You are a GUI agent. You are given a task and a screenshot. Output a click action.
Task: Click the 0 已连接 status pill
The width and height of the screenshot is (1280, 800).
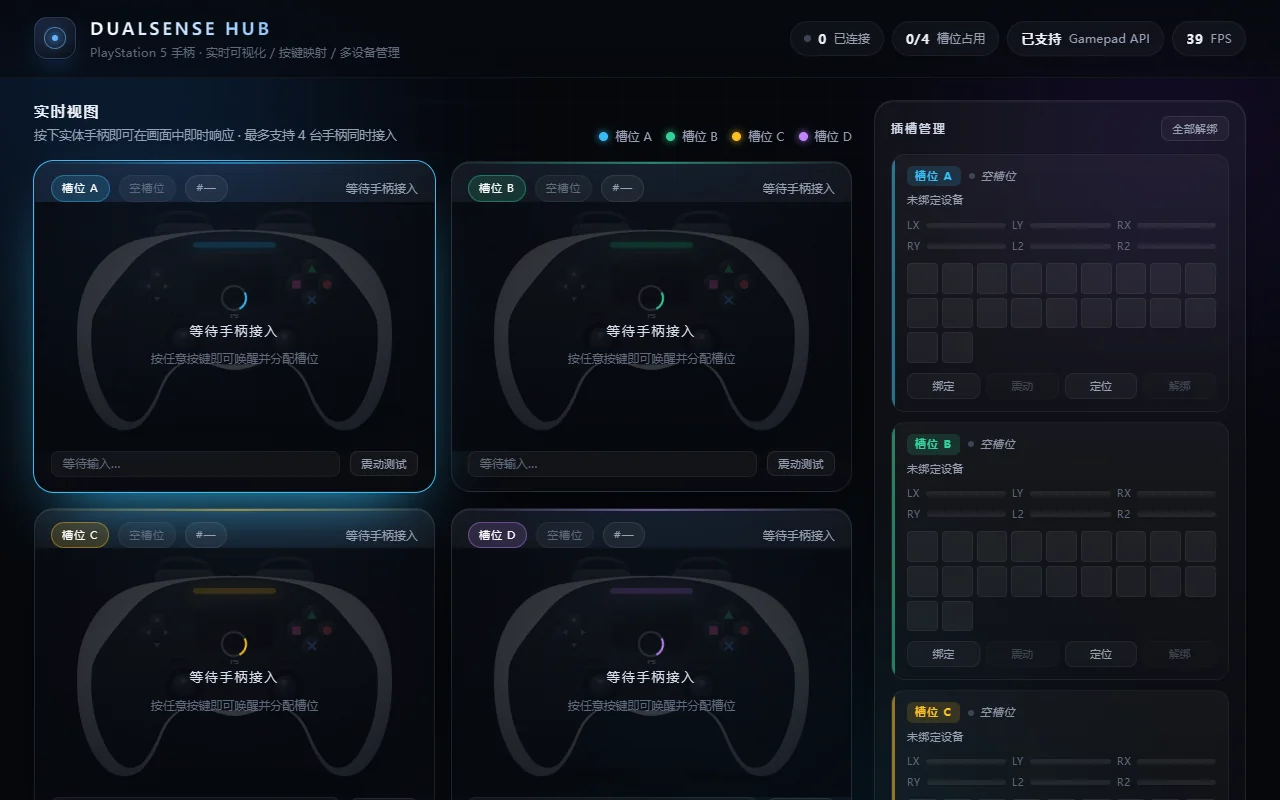pyautogui.click(x=837, y=39)
